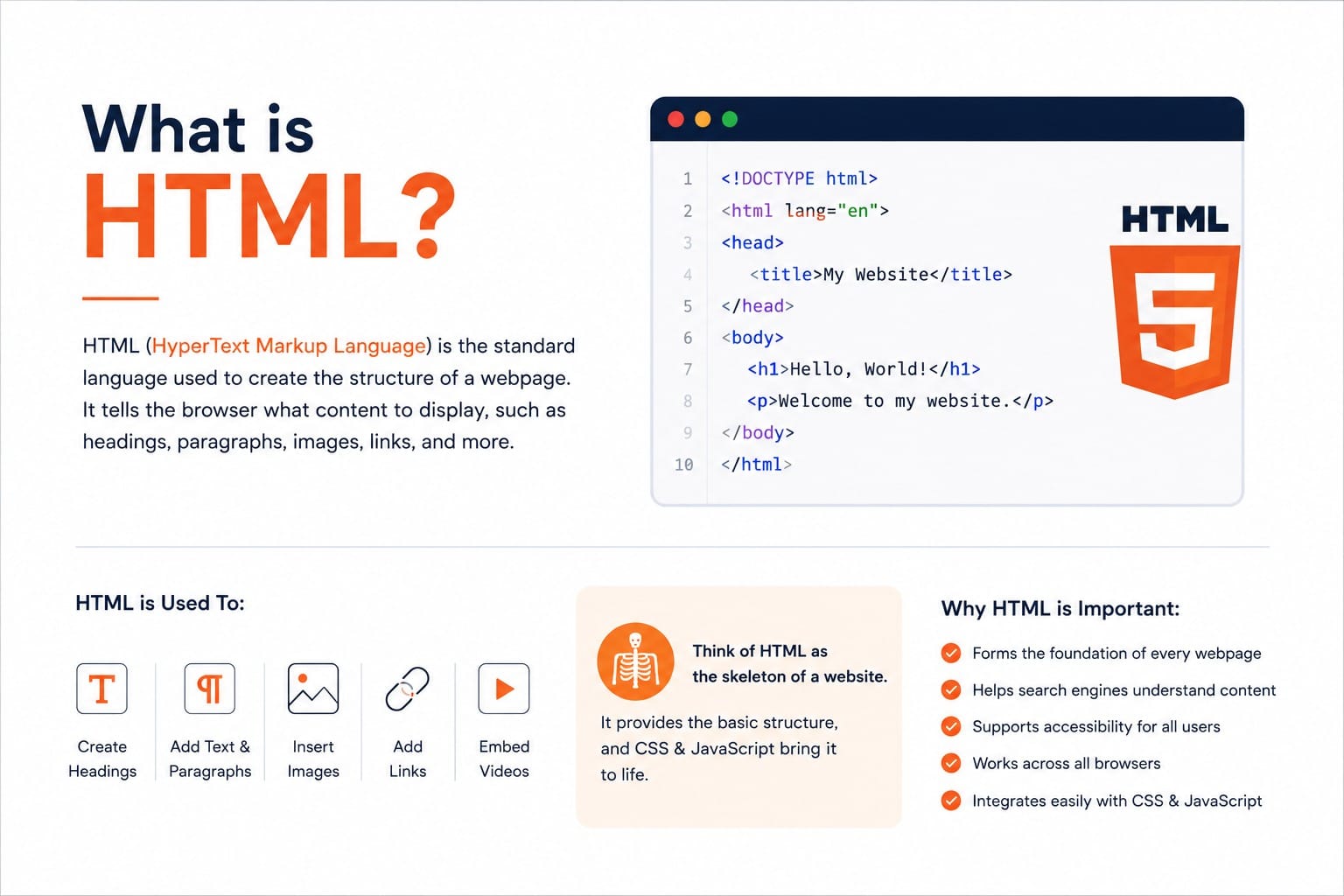Click the "<!DOCTYPE html>" code line

pyautogui.click(x=799, y=178)
